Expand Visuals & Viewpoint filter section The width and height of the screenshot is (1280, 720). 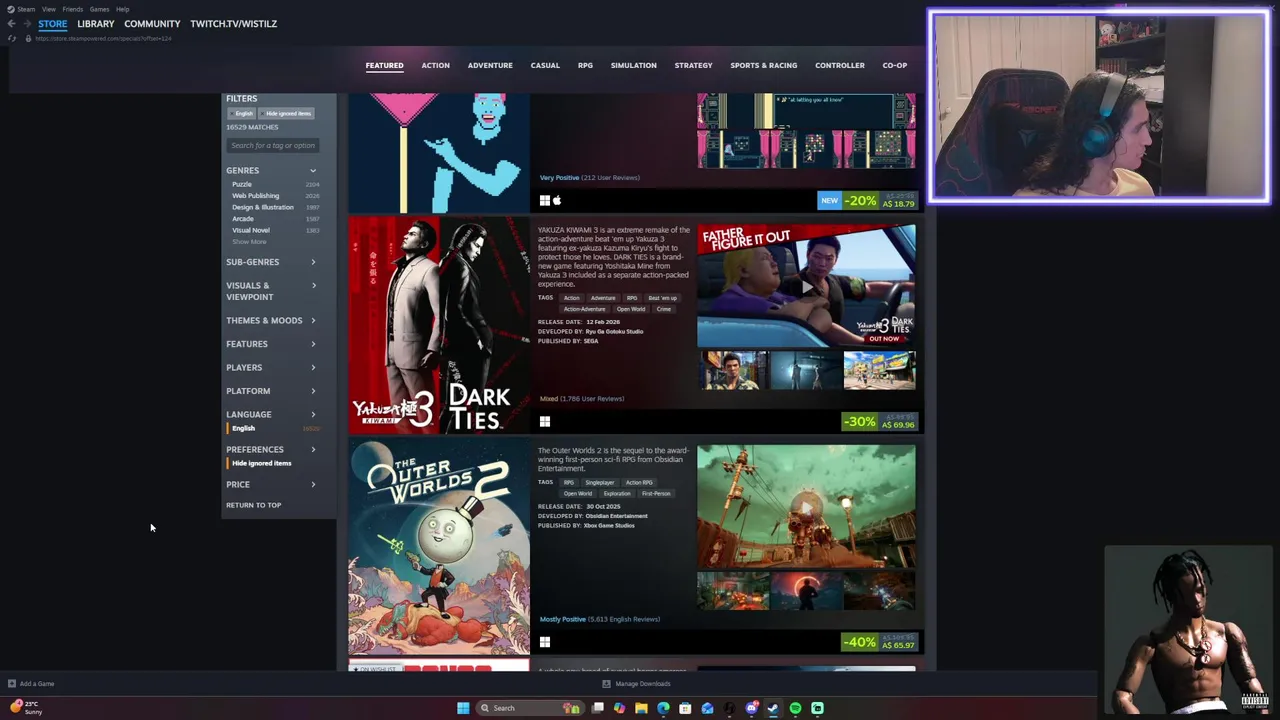271,291
